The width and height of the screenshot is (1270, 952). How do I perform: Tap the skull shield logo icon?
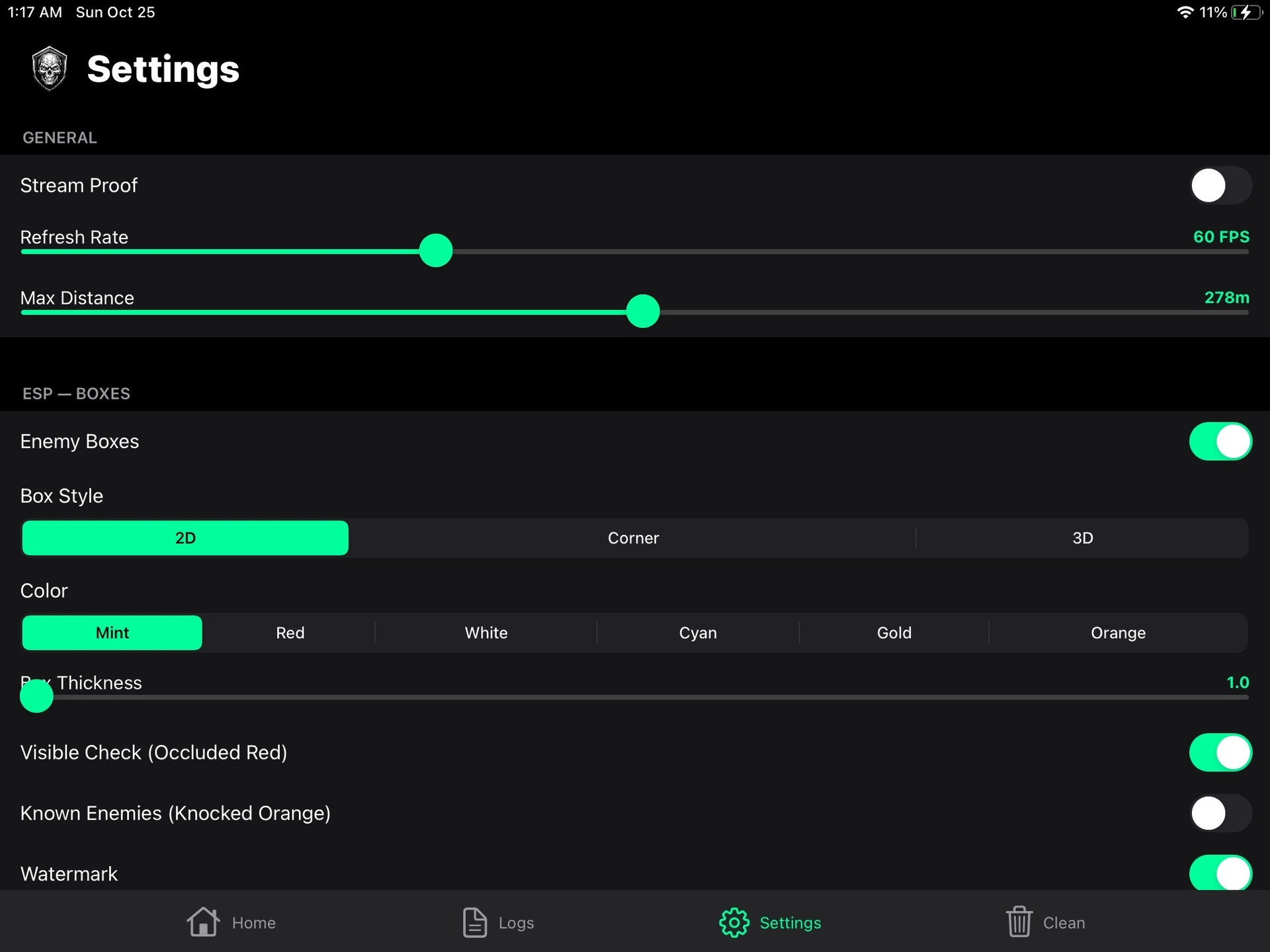tap(50, 68)
